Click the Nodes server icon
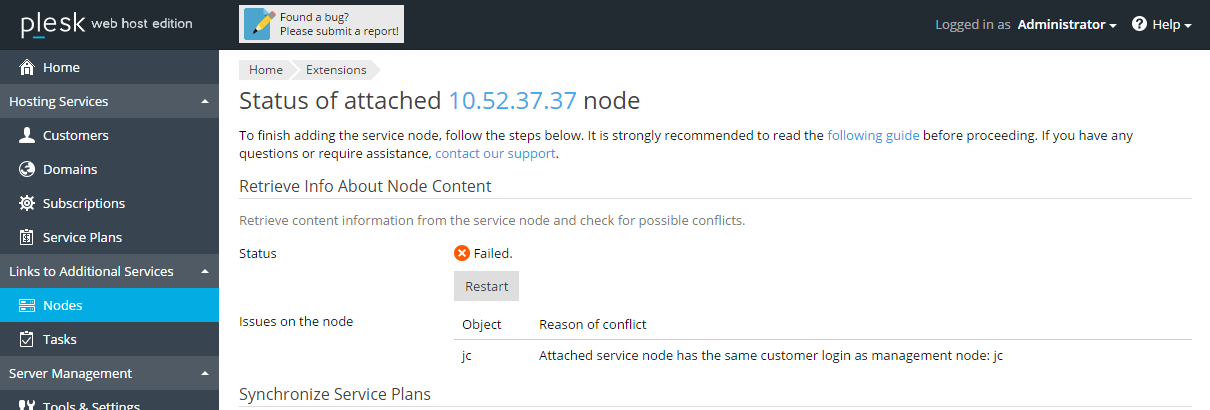 [x=27, y=306]
